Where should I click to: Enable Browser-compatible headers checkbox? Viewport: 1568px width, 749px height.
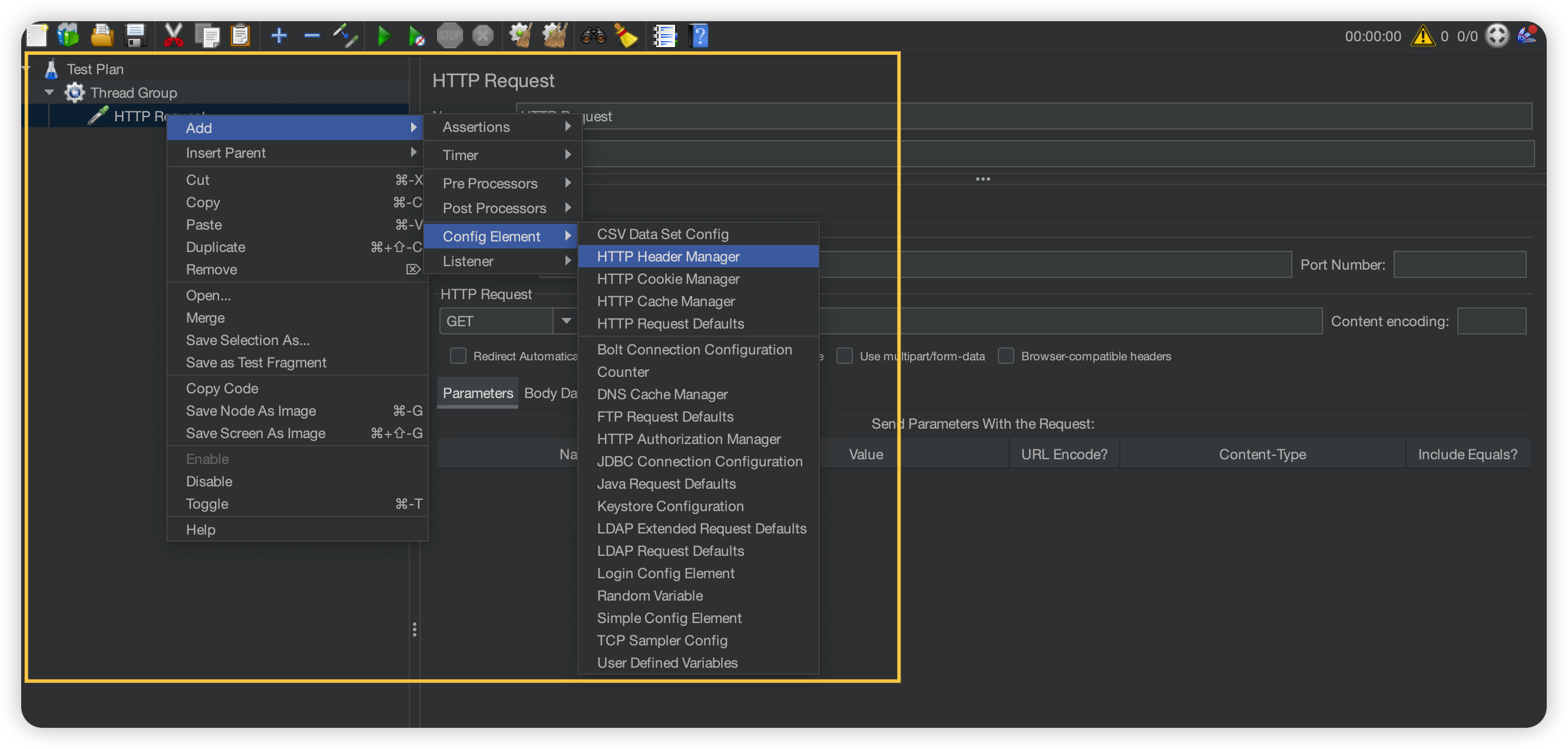[x=1006, y=356]
